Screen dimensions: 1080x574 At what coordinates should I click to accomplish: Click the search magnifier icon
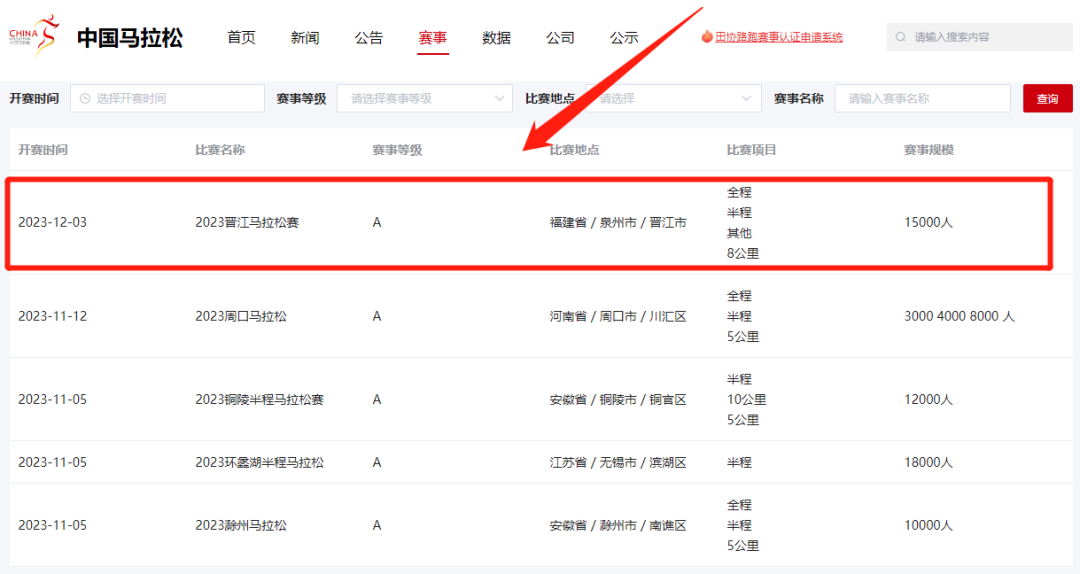900,37
